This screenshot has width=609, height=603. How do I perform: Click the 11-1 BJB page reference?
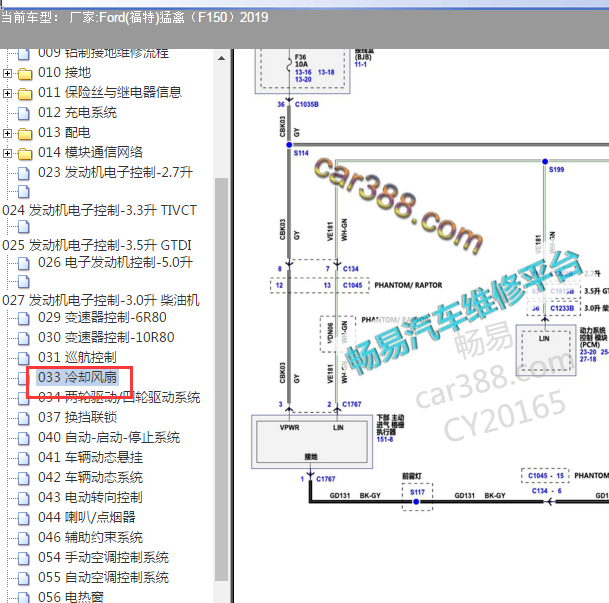click(360, 64)
